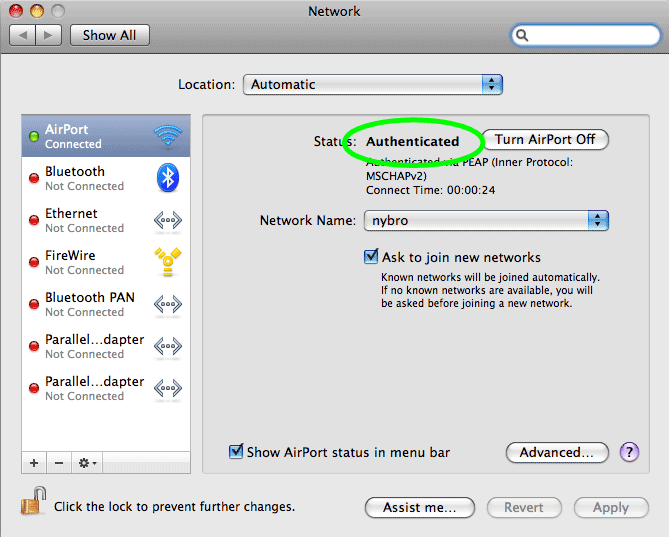This screenshot has height=537, width=669.
Task: Click Turn AirPort Off
Action: tap(545, 139)
